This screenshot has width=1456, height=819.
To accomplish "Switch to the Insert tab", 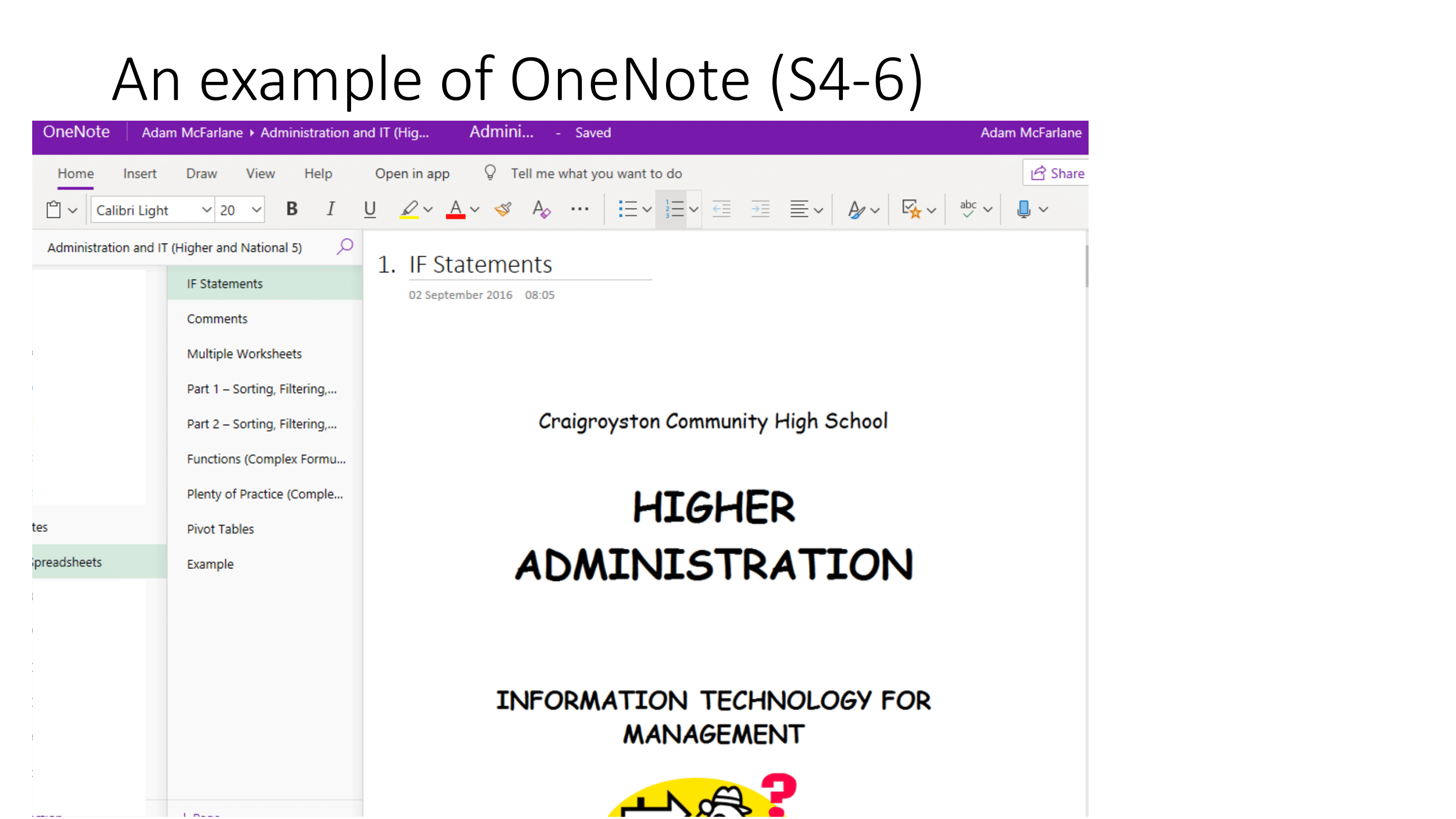I will [140, 174].
